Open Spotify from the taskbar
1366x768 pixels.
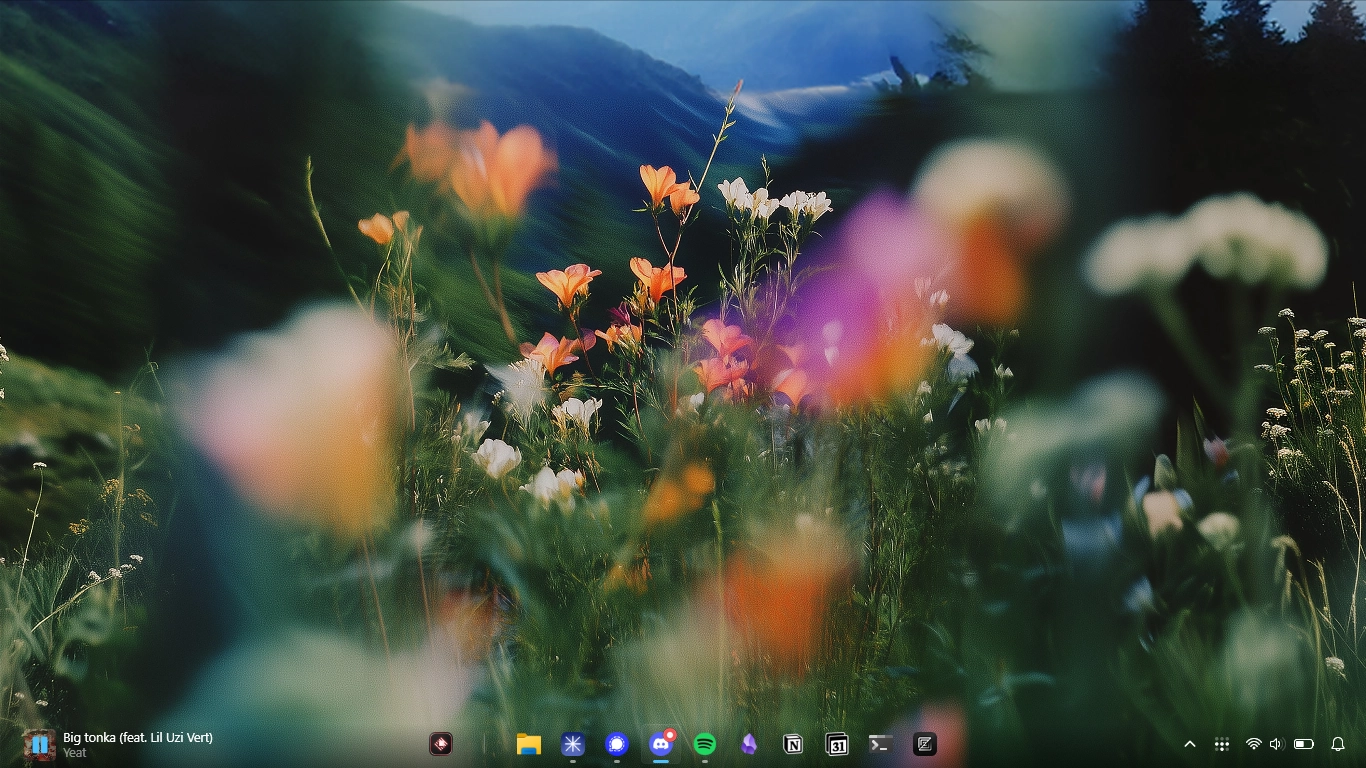[704, 744]
